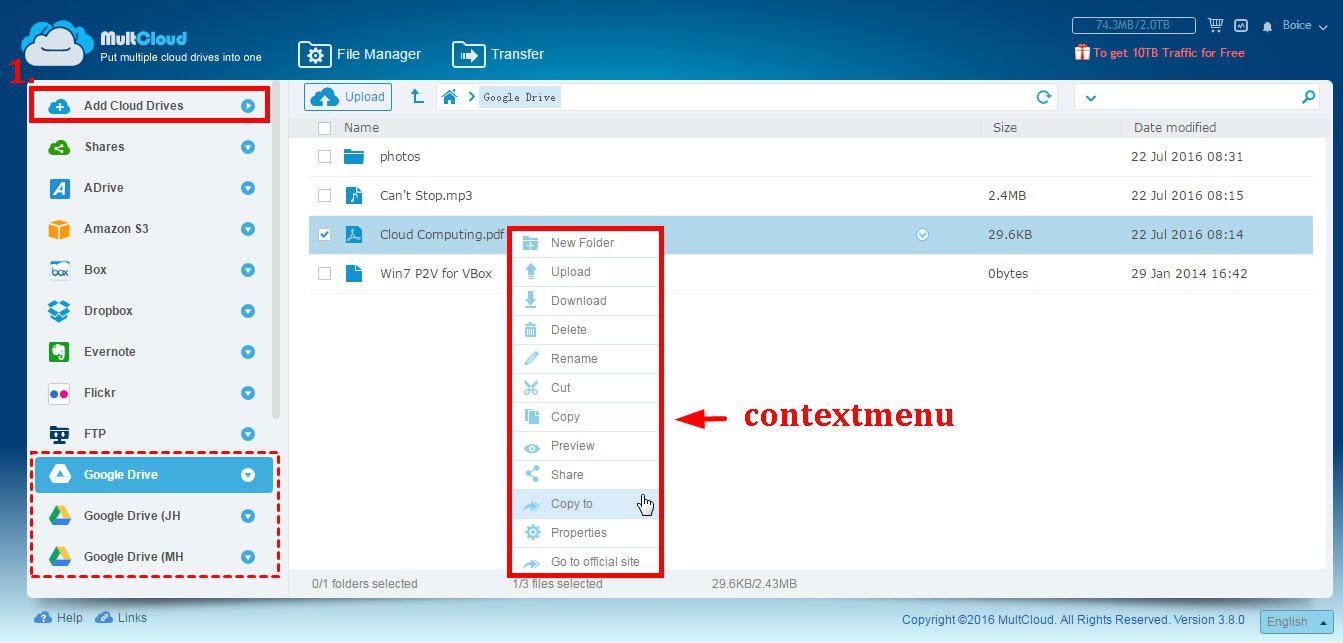Sort by the Size column header
Screen dimensions: 1343x643
[1005, 128]
